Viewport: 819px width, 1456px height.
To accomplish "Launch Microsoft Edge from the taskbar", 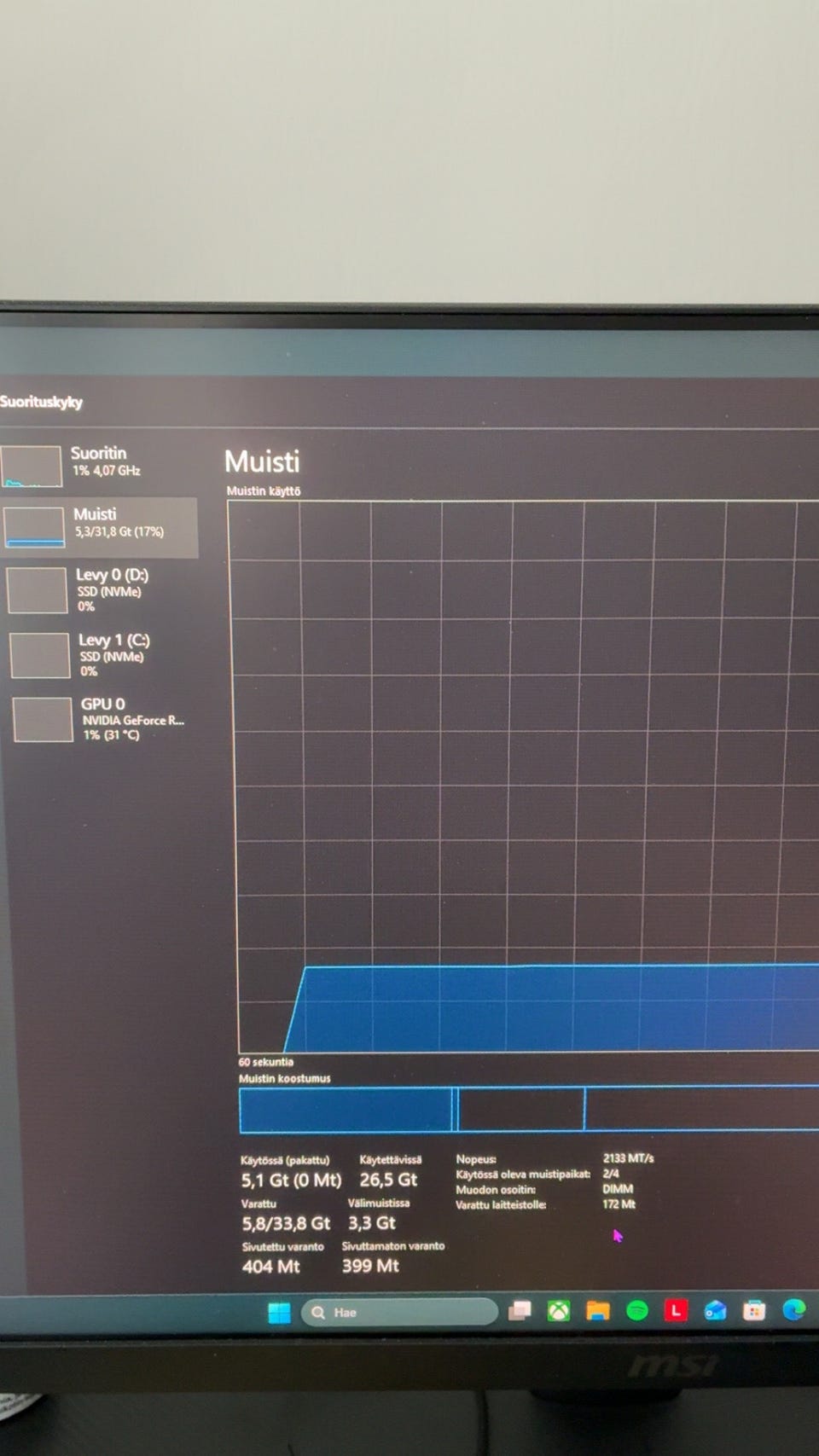I will tap(793, 1309).
